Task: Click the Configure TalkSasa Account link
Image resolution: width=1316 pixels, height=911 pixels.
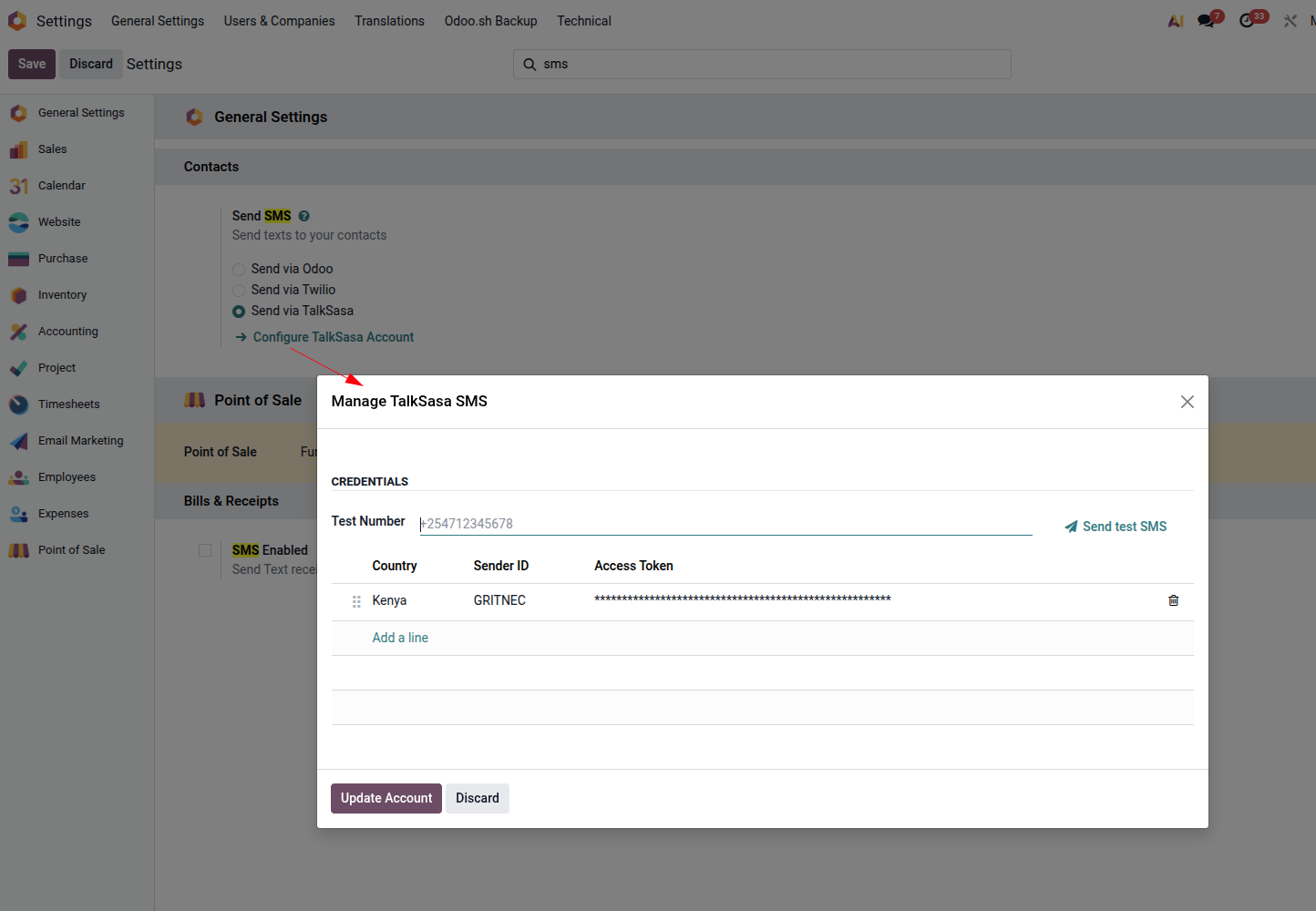Action: tap(324, 337)
